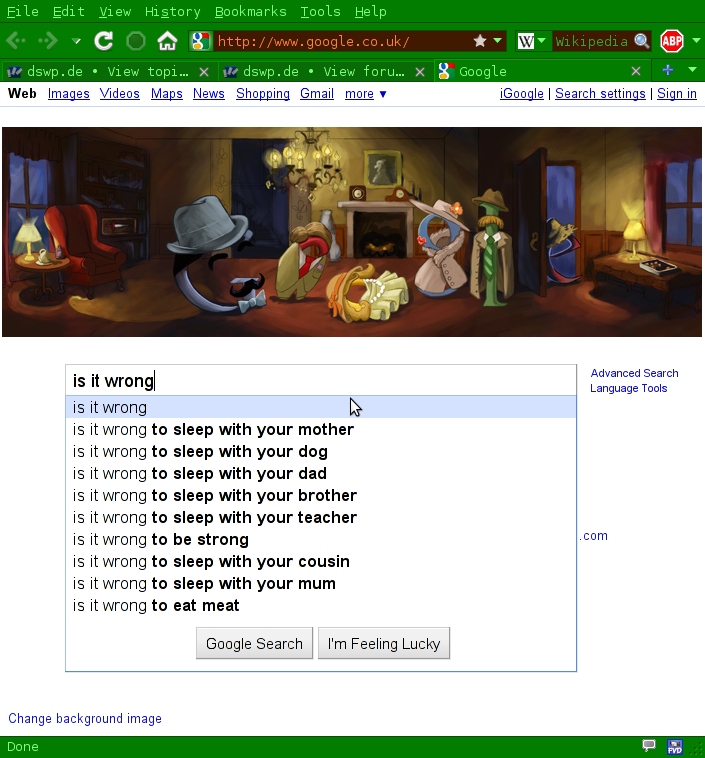
Task: Open the Advanced Search link
Action: [634, 373]
